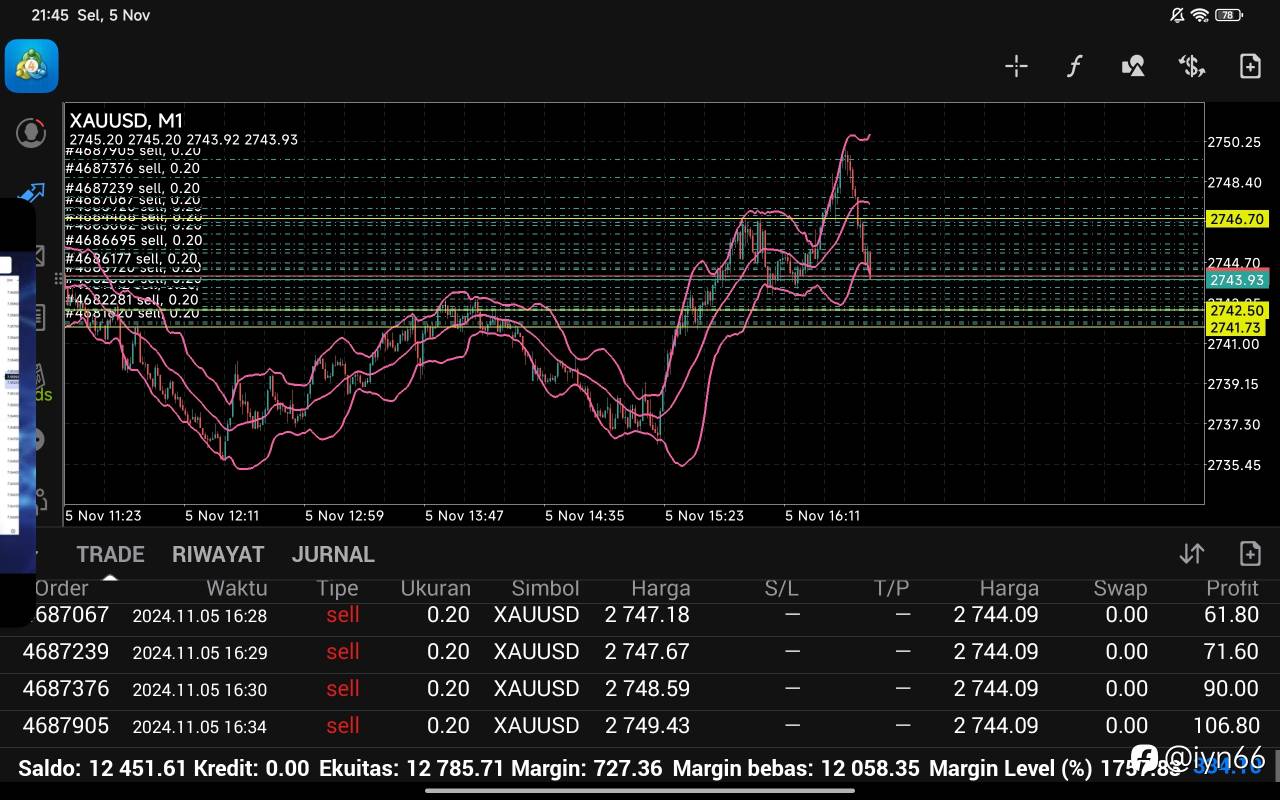Select the TRADE tab
The image size is (1280, 800).
click(x=110, y=554)
